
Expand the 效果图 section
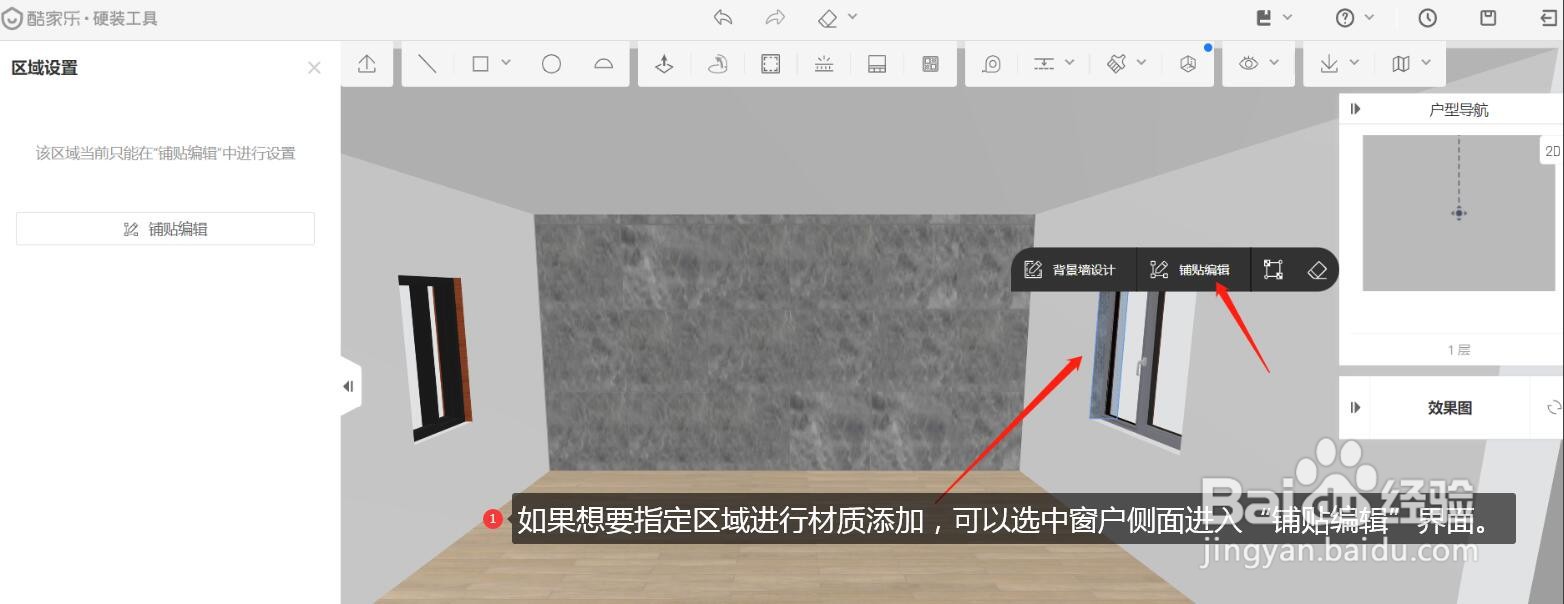pos(1355,407)
